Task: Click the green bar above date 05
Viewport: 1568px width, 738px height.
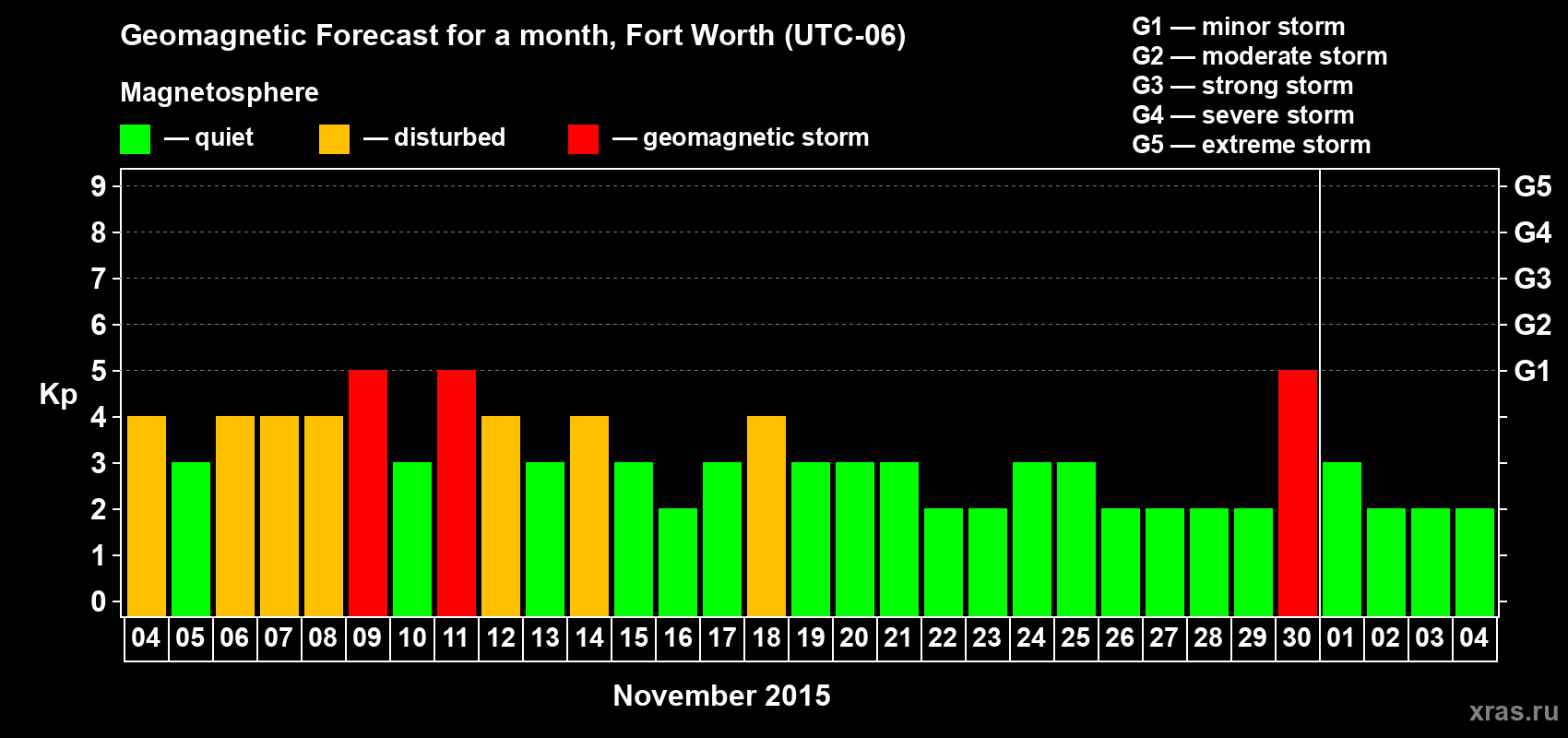Action: tap(191, 539)
